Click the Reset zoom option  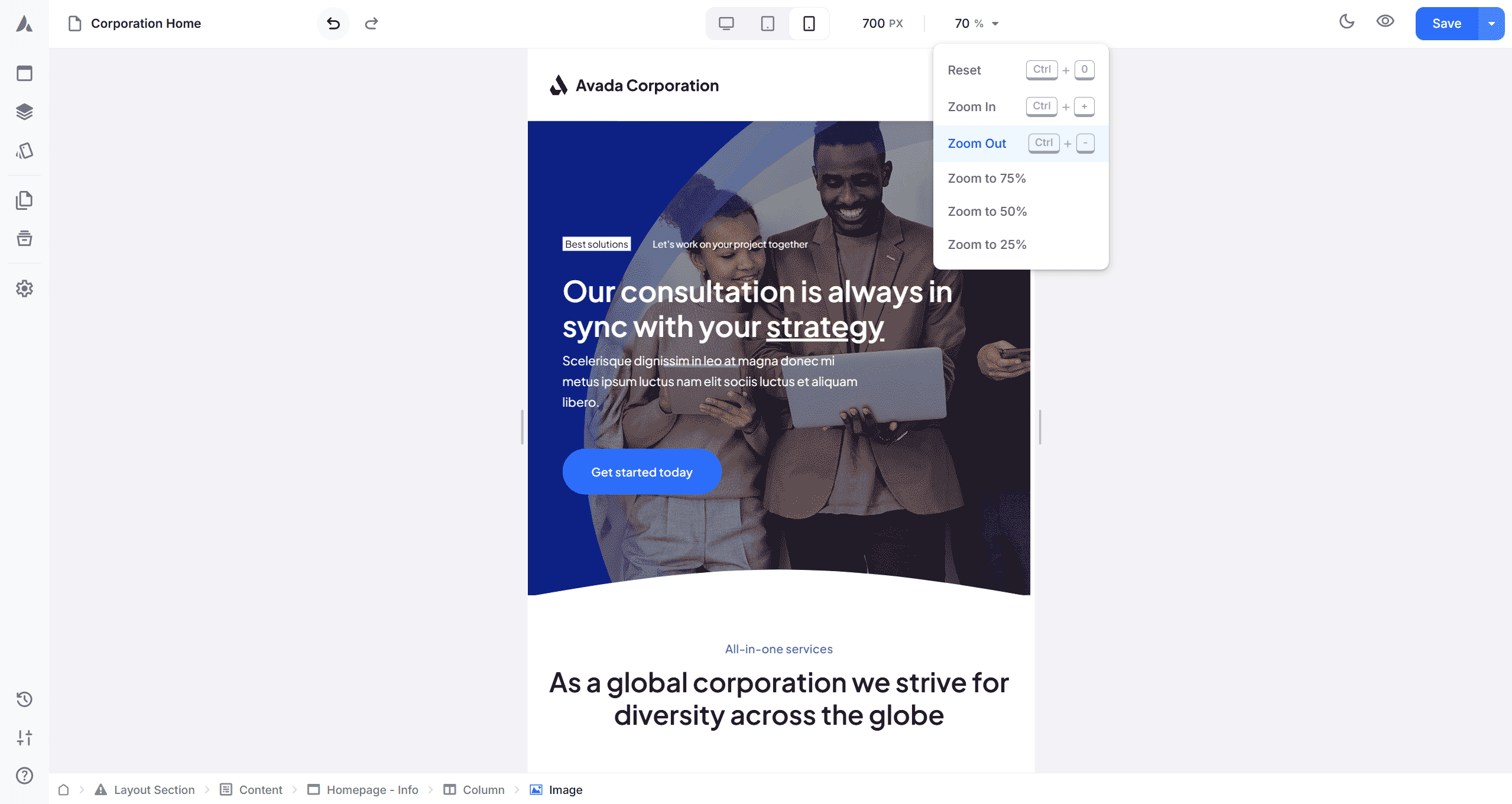963,70
